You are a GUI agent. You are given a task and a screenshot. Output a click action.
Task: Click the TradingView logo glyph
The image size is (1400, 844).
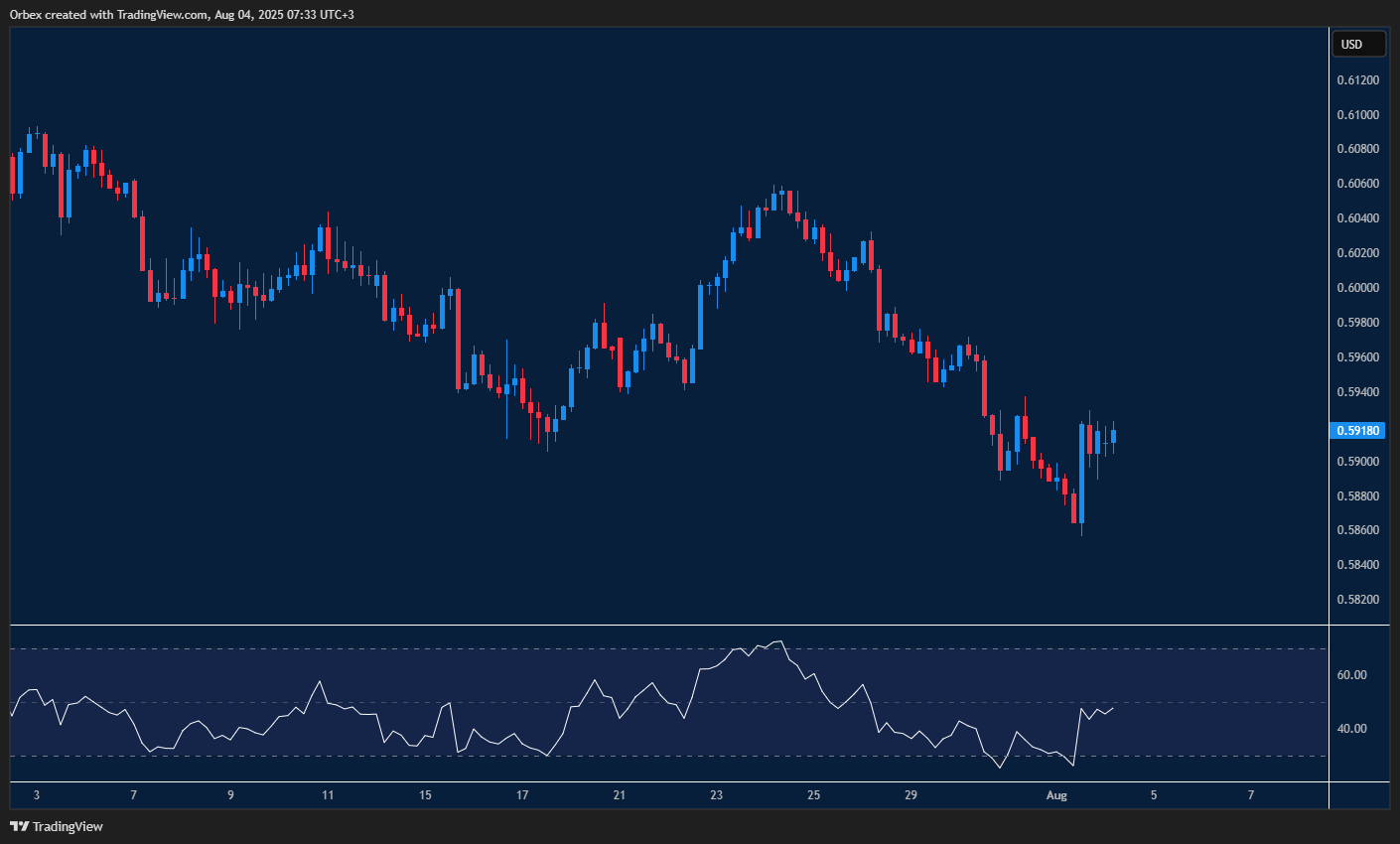[x=18, y=825]
